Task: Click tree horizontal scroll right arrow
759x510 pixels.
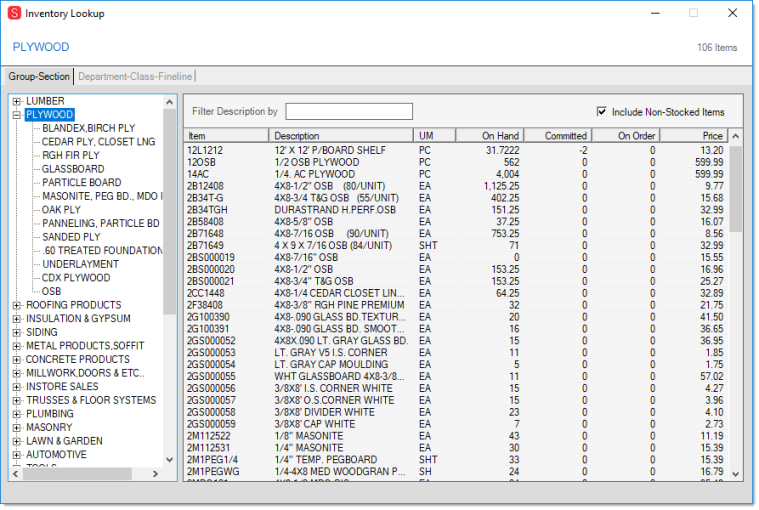Action: 155,474
